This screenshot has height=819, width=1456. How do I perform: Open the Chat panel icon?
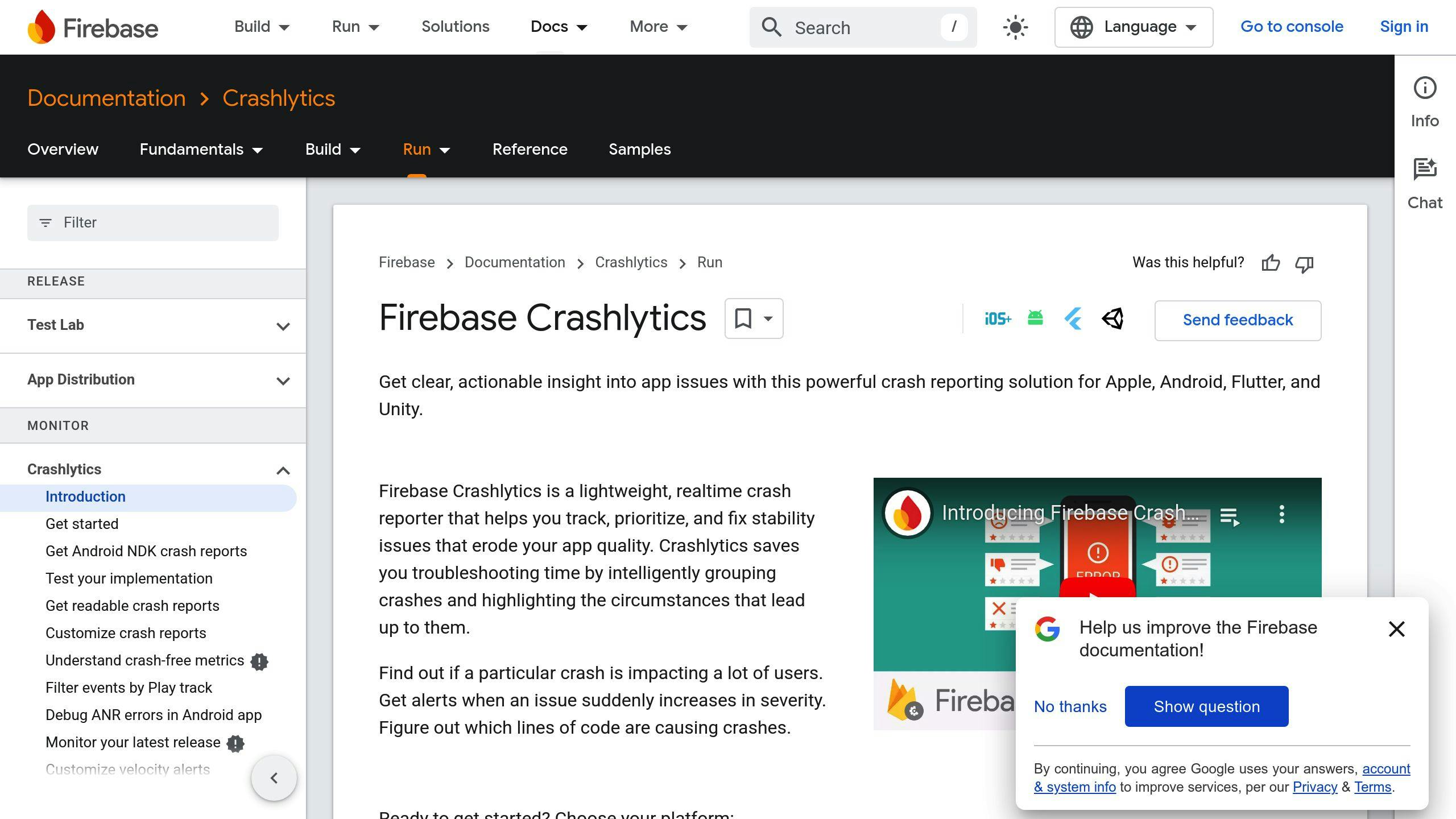(1425, 169)
